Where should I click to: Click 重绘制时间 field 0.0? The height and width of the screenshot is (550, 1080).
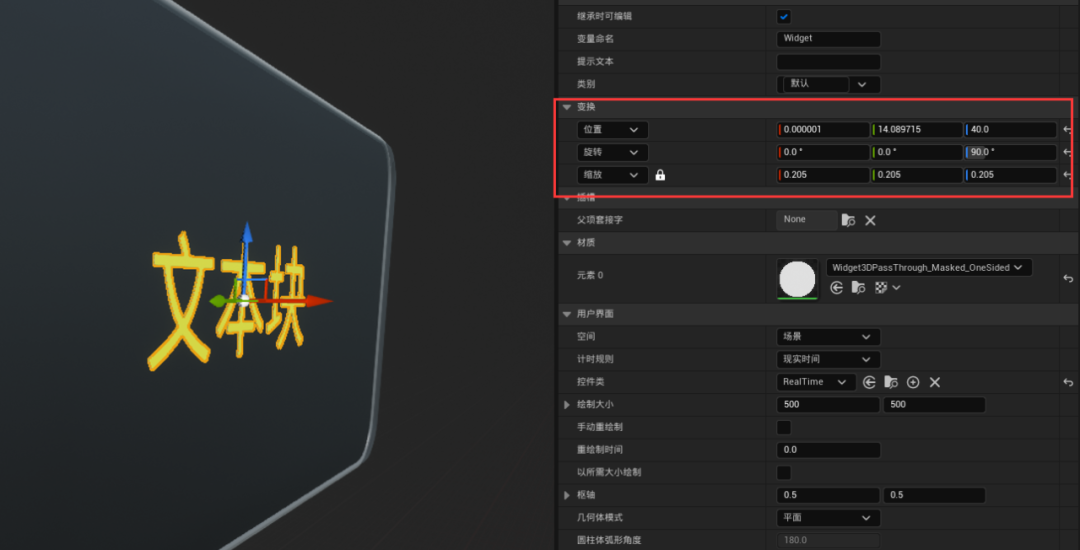pyautogui.click(x=829, y=450)
